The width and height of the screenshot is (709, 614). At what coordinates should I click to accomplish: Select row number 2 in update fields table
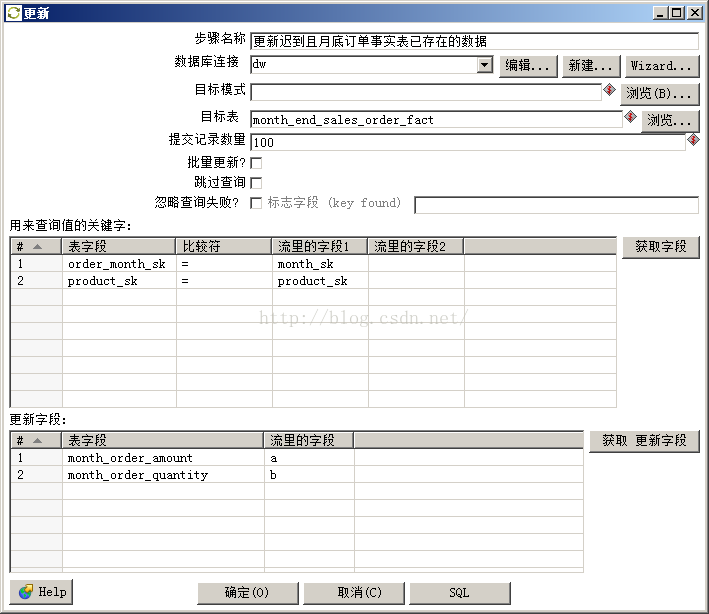click(x=36, y=475)
